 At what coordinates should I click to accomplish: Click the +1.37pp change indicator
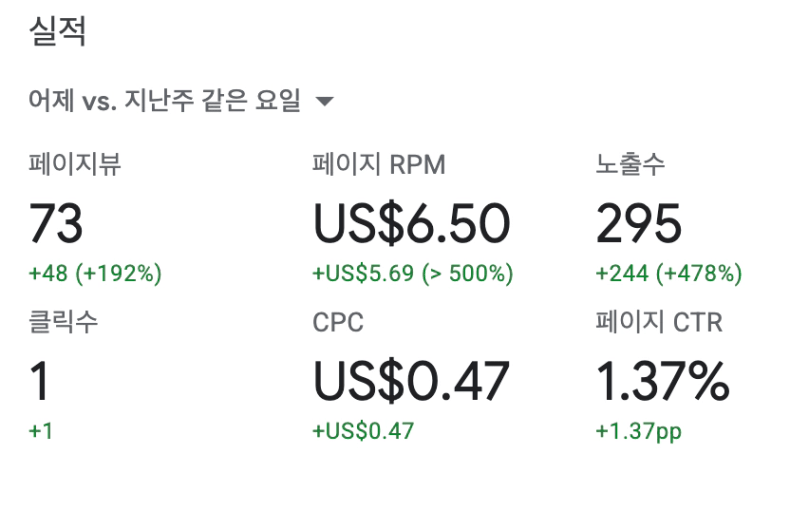tap(640, 432)
